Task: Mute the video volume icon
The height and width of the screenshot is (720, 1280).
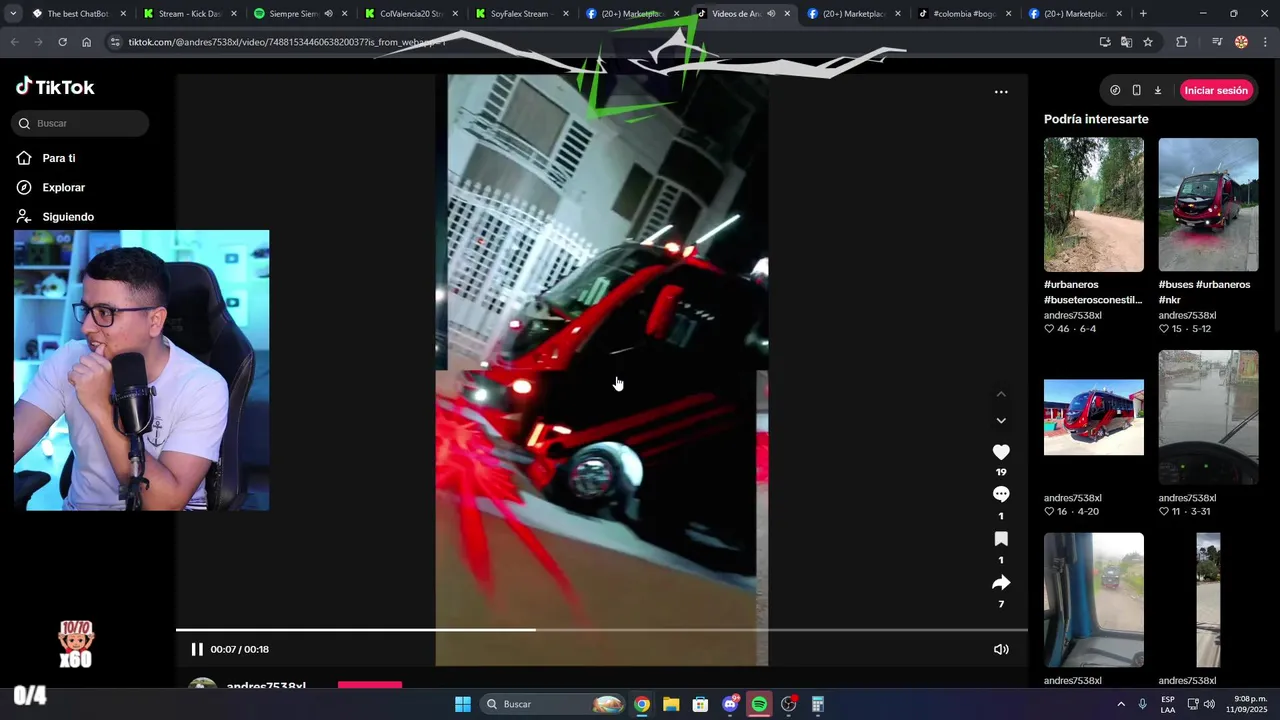Action: coord(1001,649)
